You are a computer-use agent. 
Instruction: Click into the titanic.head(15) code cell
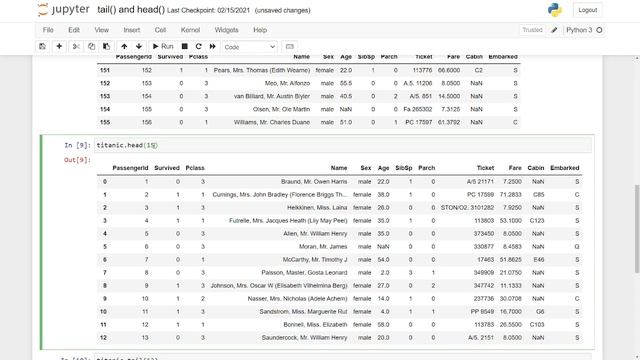pyautogui.click(x=343, y=145)
